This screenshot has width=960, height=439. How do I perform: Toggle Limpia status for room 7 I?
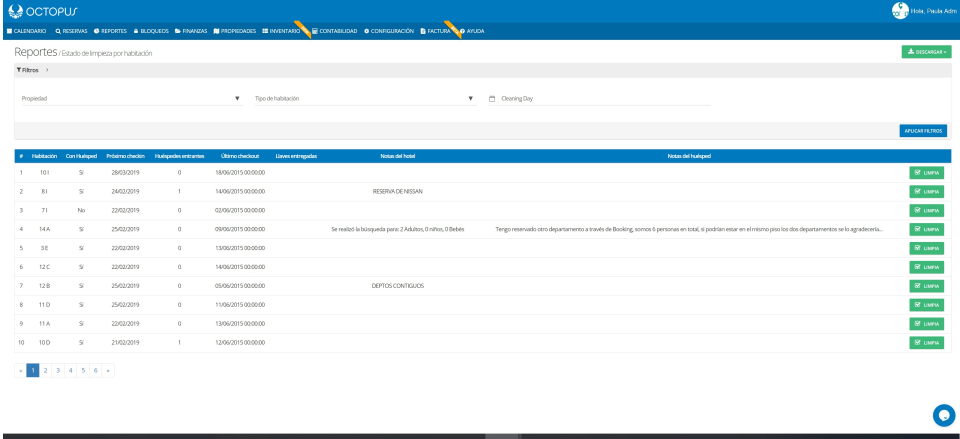coord(927,210)
